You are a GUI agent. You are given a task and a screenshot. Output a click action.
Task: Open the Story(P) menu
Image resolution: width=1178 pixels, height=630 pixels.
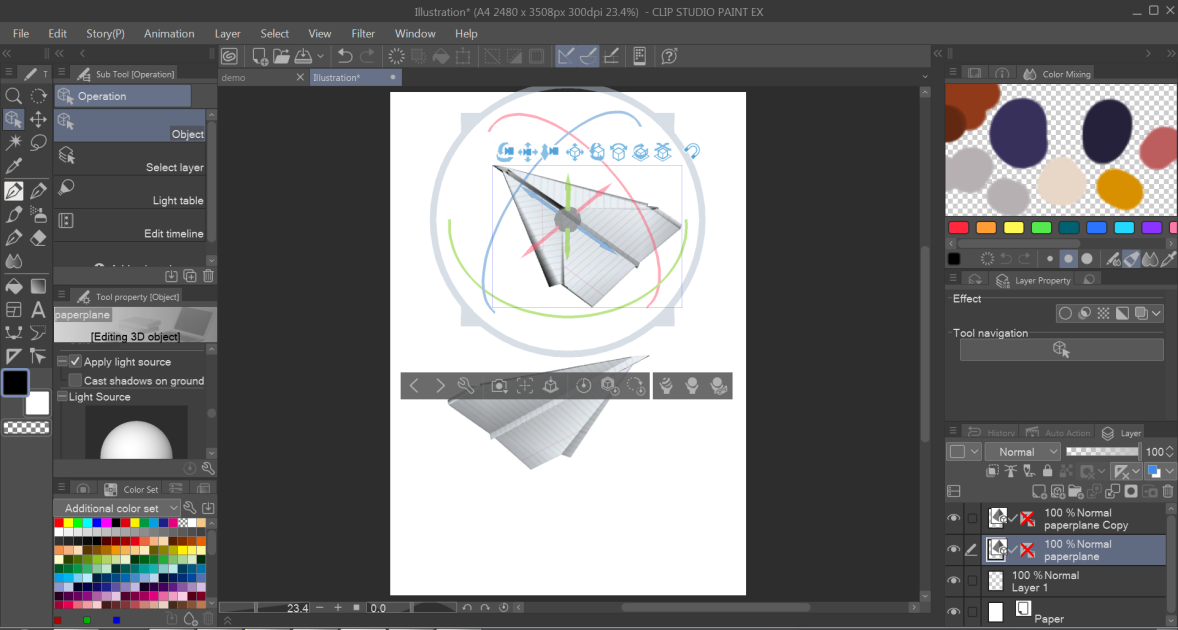[x=105, y=34]
